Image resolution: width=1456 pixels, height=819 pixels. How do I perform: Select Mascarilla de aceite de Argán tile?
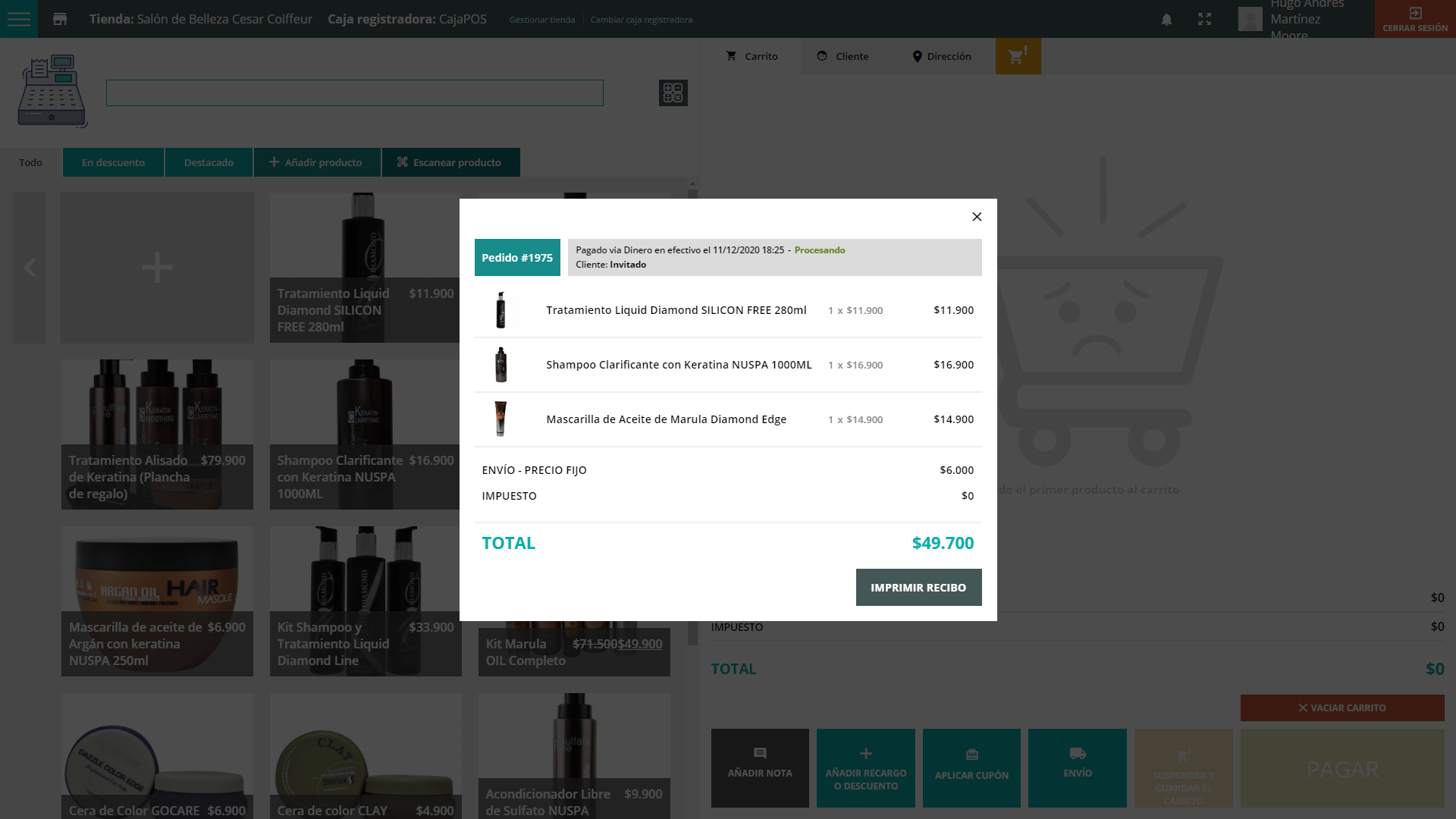point(157,601)
